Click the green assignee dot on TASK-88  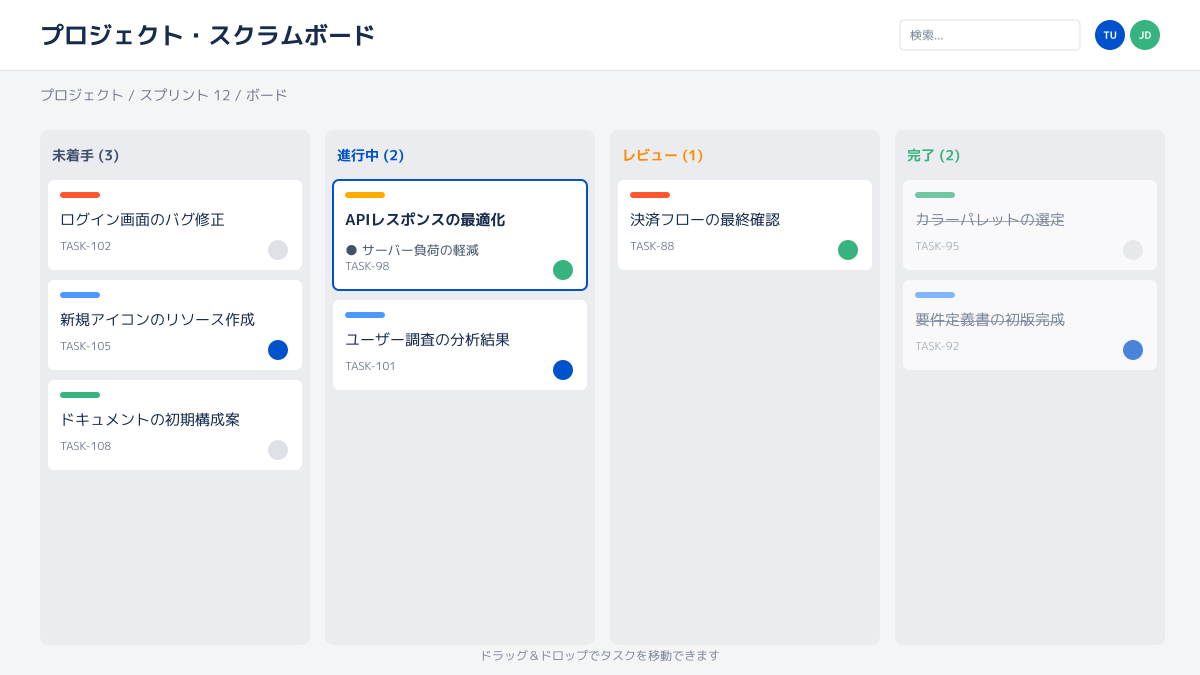coord(848,250)
